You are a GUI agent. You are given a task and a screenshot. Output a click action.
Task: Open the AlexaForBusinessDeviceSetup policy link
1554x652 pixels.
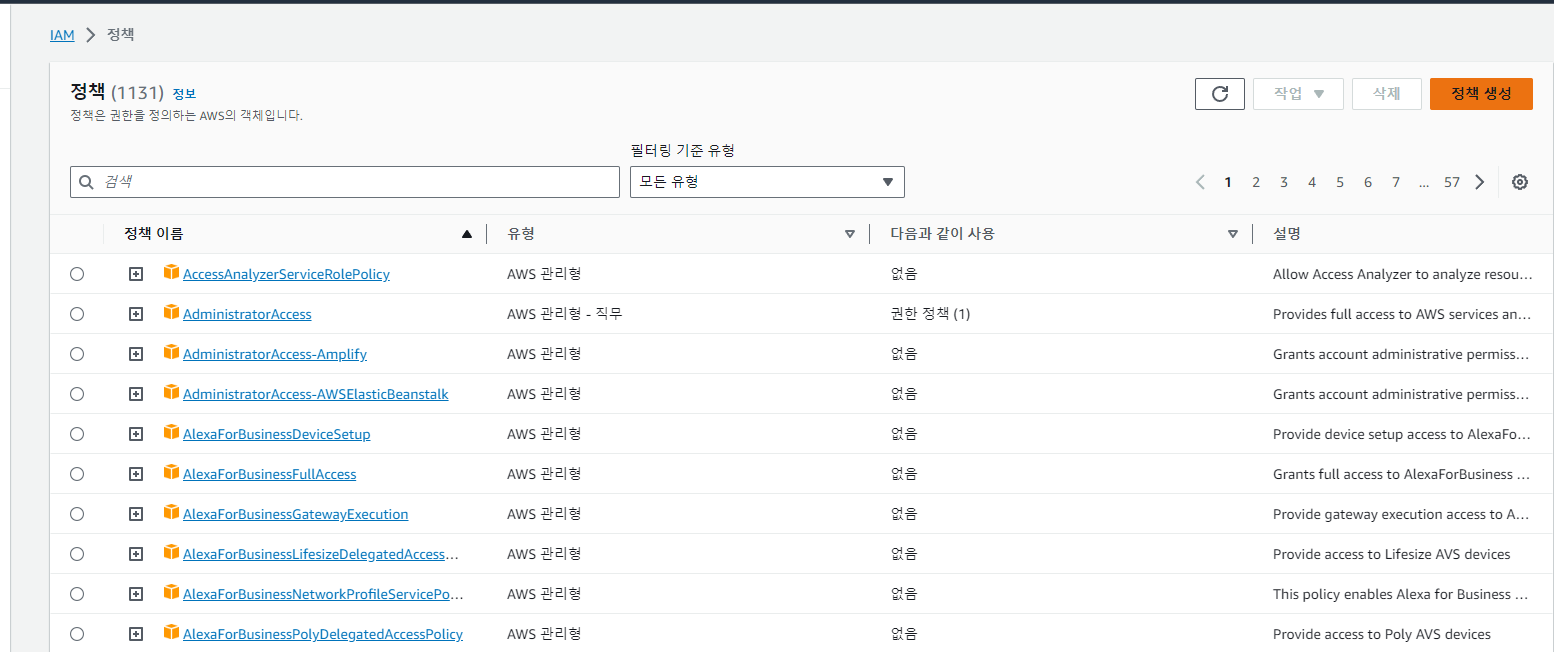pos(277,434)
